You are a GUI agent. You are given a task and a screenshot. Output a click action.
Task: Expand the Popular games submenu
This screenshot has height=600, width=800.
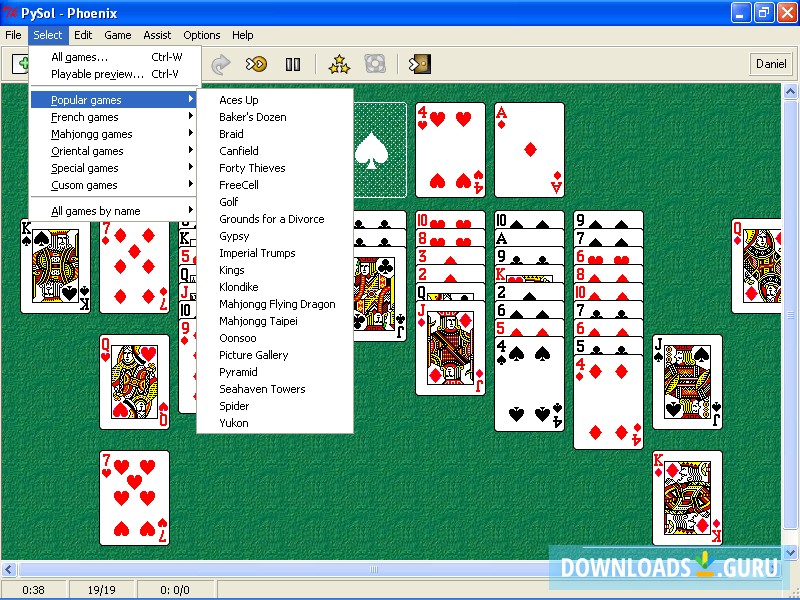coord(113,100)
